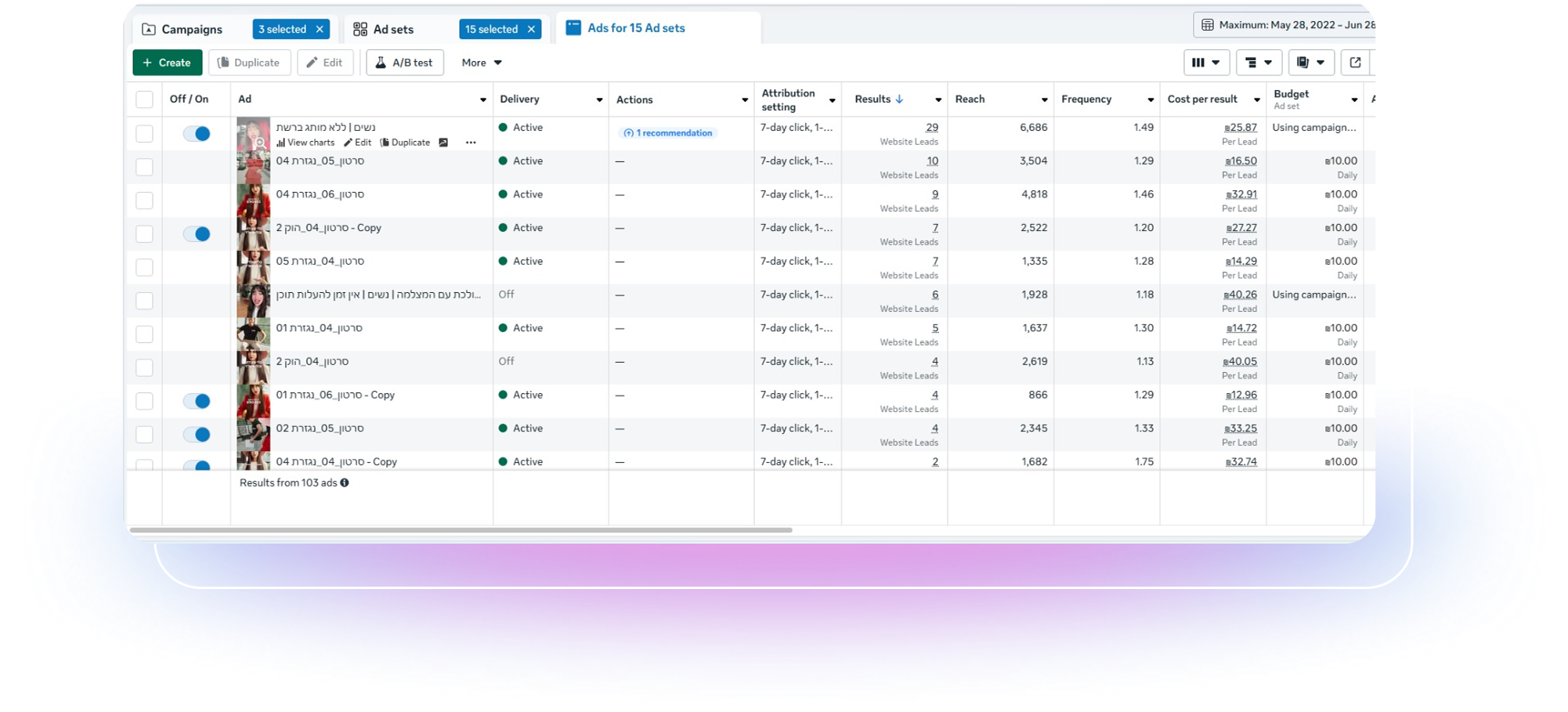The width and height of the screenshot is (1568, 712).
Task: Open View charts for first ad
Action: [x=305, y=143]
